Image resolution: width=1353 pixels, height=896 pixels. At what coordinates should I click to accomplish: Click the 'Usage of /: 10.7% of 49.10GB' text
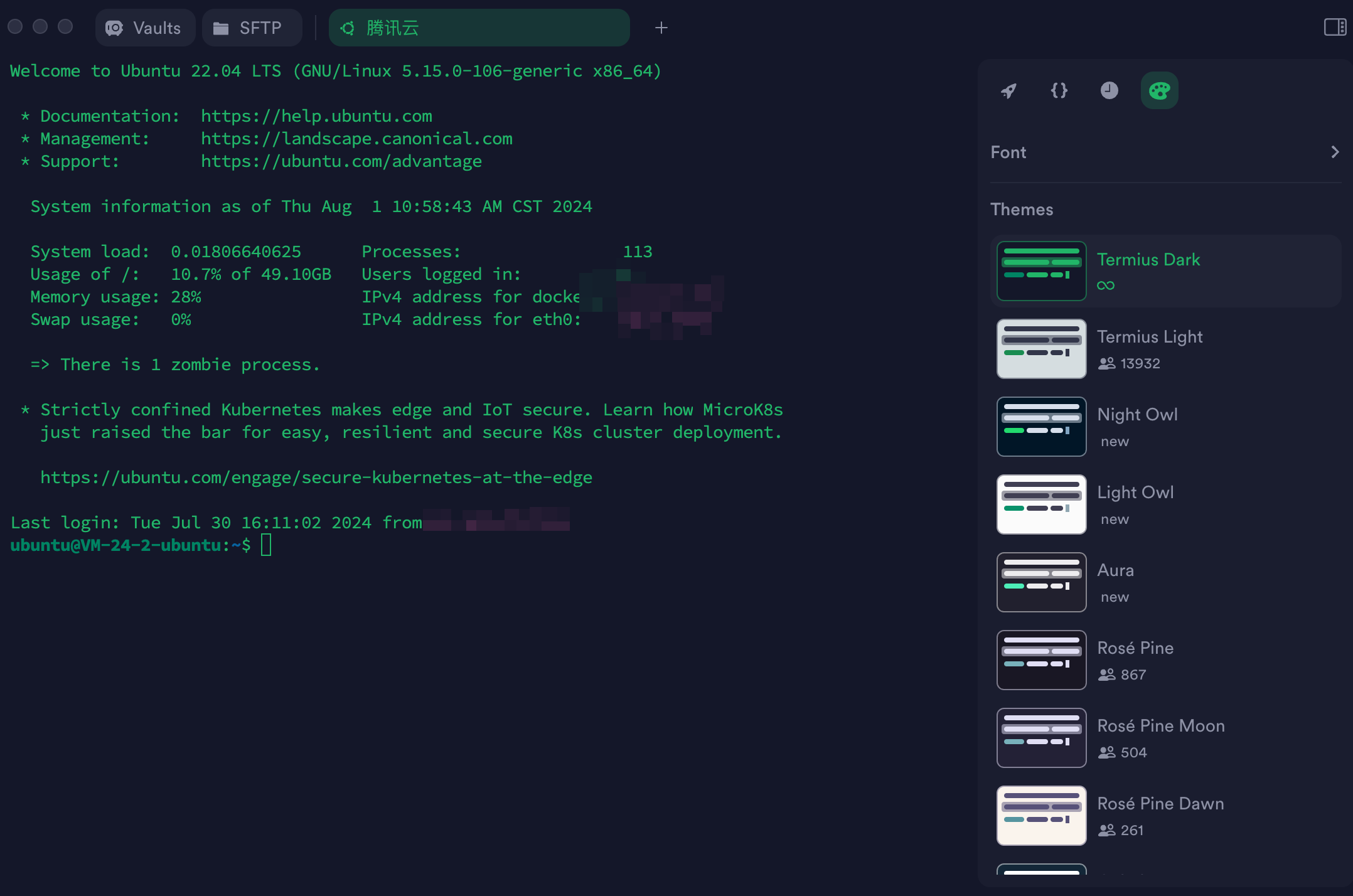181,274
